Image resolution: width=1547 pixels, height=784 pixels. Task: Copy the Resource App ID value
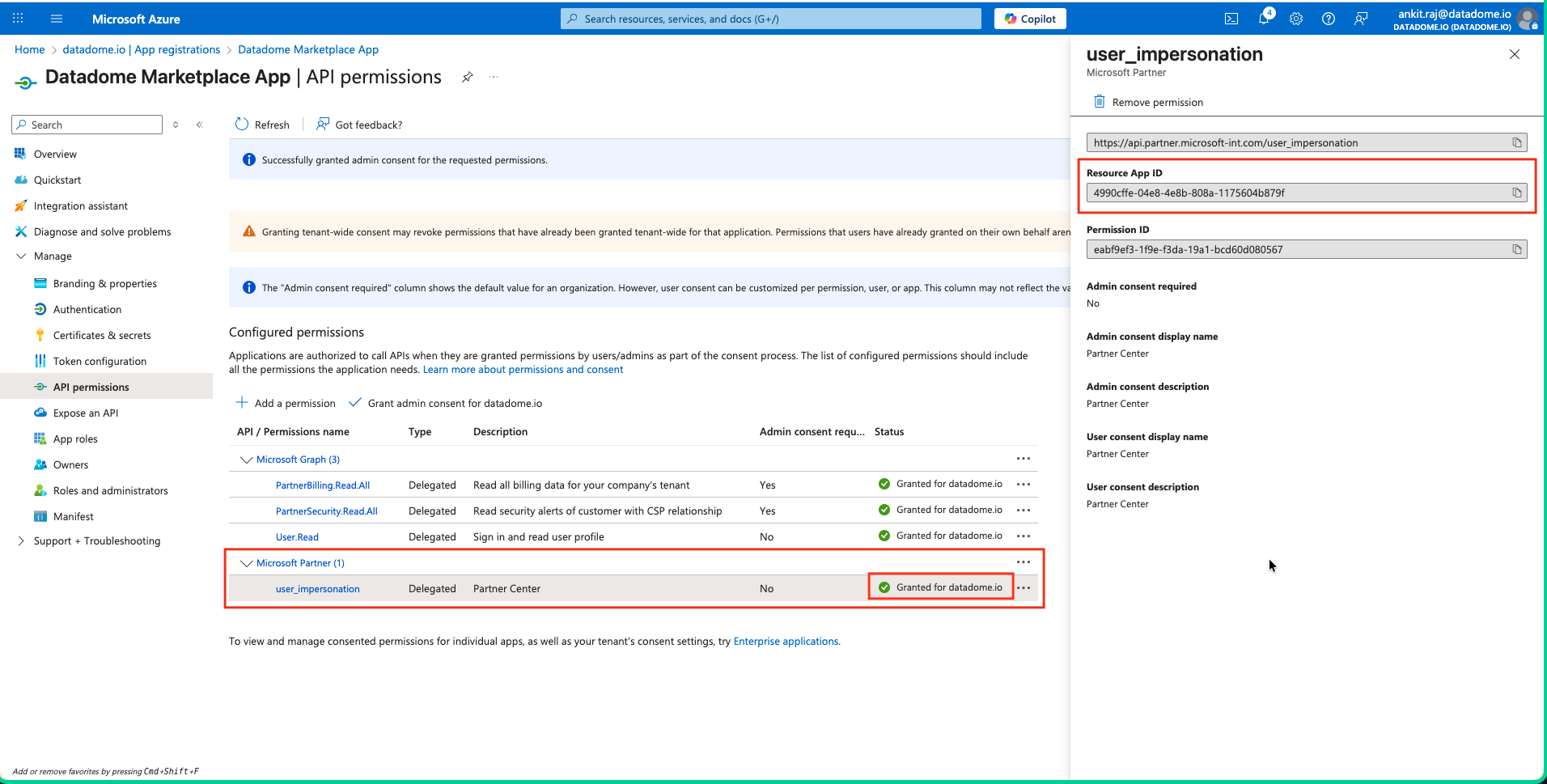pos(1517,193)
